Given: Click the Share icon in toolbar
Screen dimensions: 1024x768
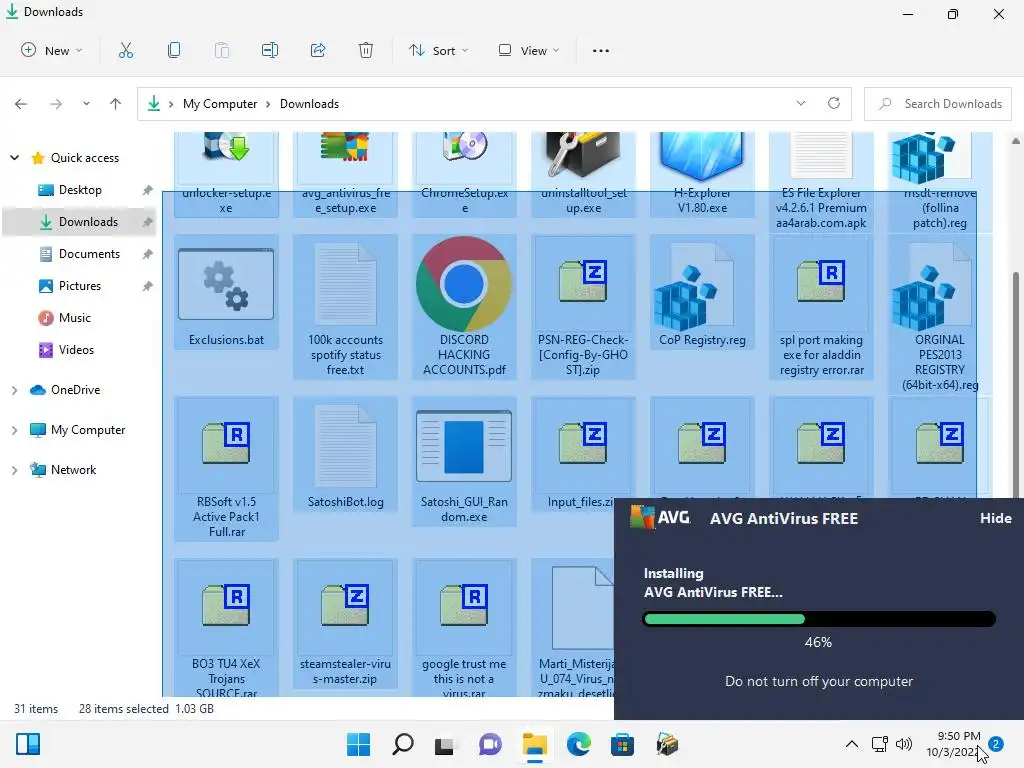Looking at the screenshot, I should click(318, 50).
